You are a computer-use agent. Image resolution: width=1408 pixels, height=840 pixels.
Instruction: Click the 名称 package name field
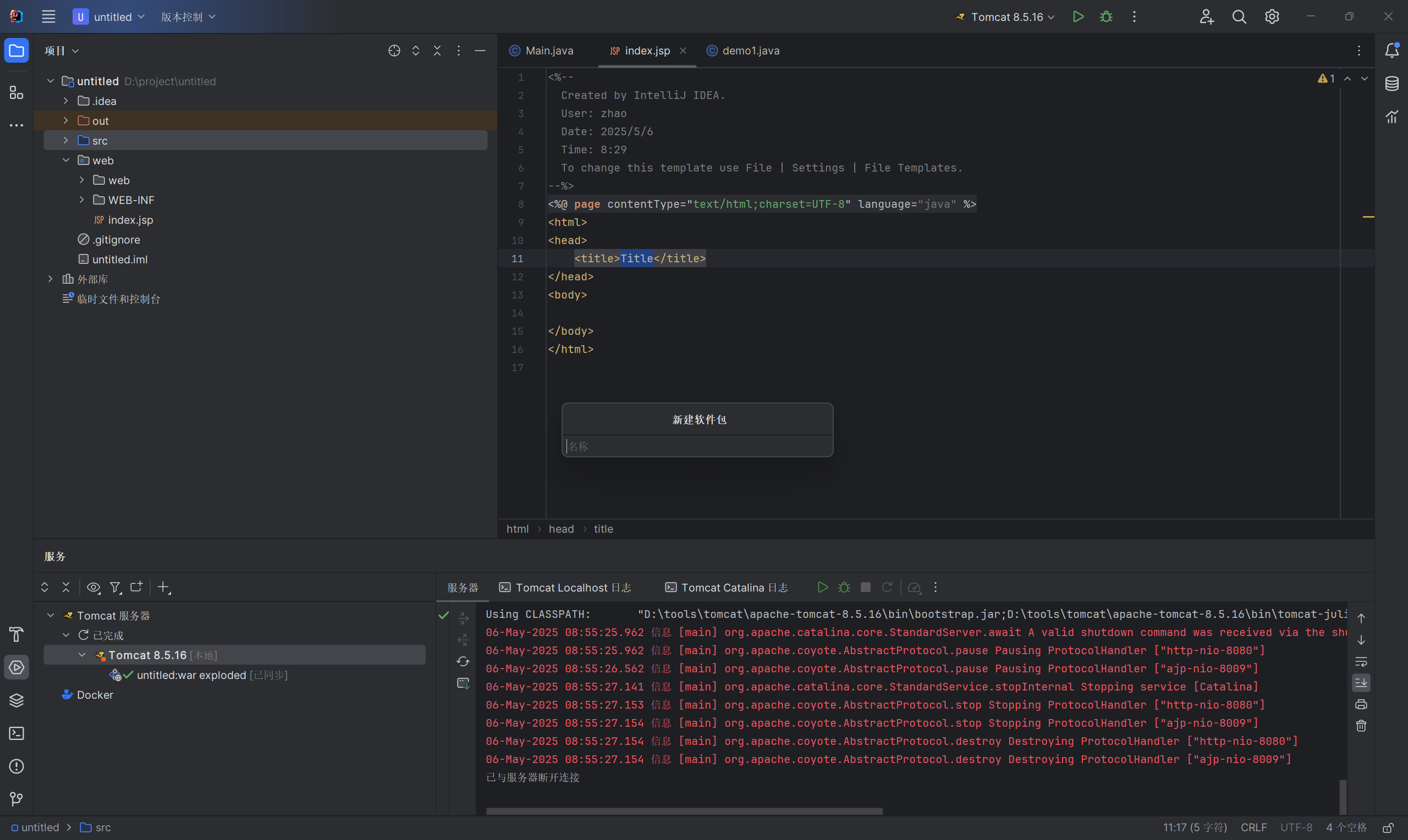697,446
